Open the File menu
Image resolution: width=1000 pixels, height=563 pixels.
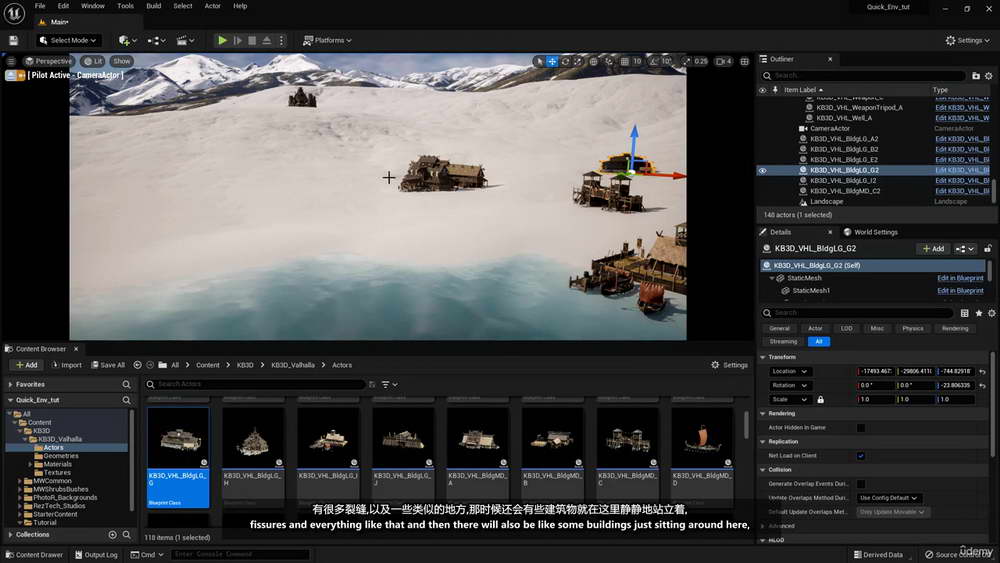tap(40, 6)
